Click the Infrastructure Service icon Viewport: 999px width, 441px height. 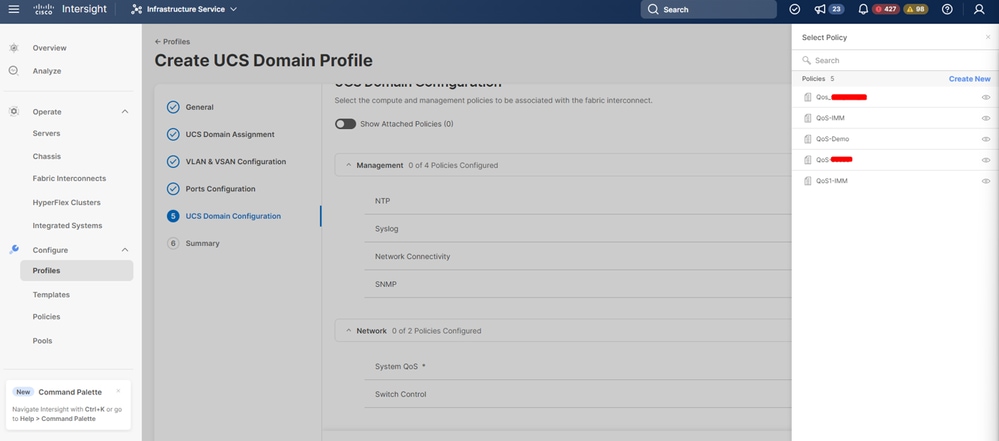coord(136,10)
